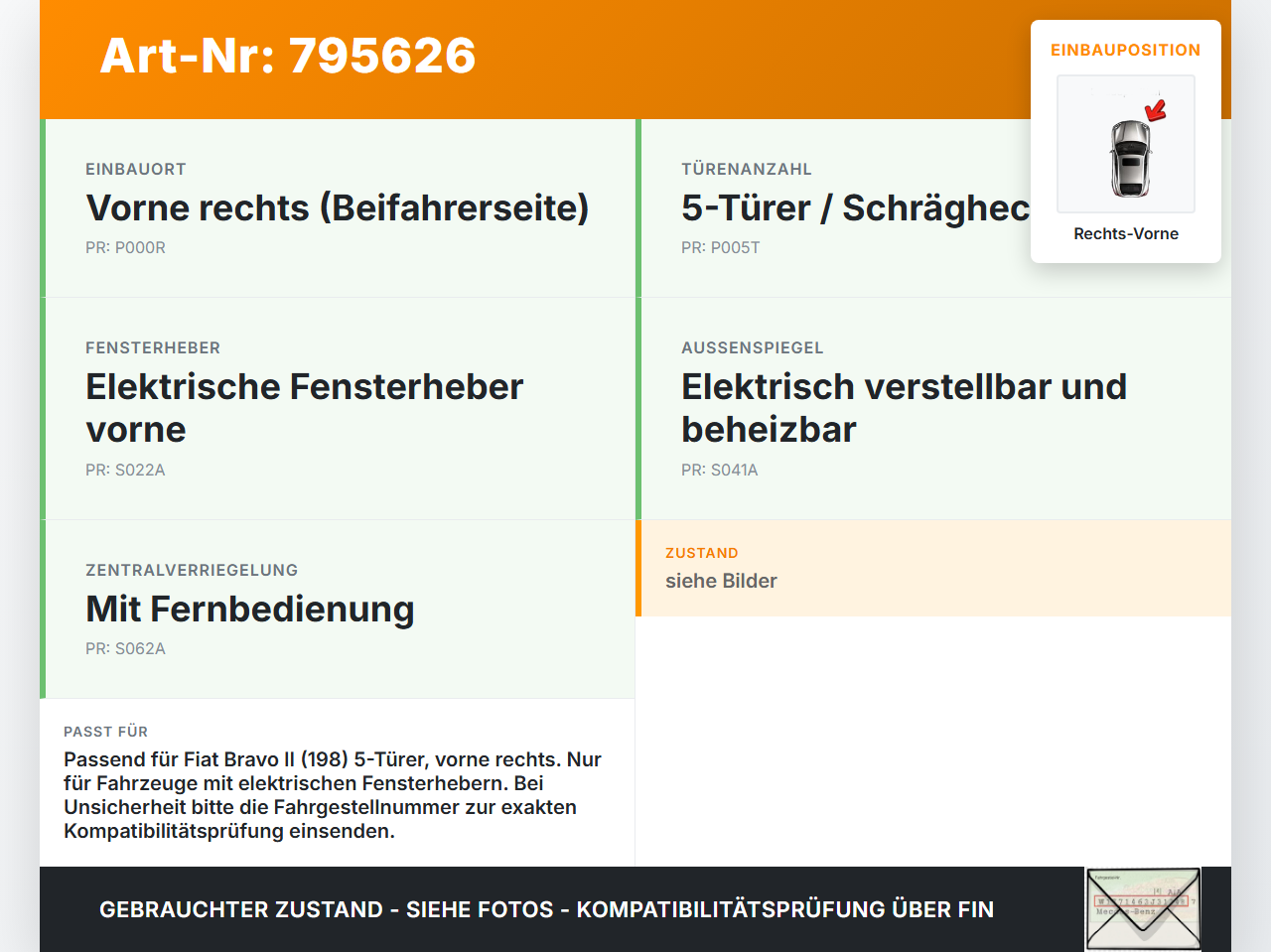Click the Rechts-Vorne caption
The height and width of the screenshot is (952, 1271).
[x=1126, y=233]
